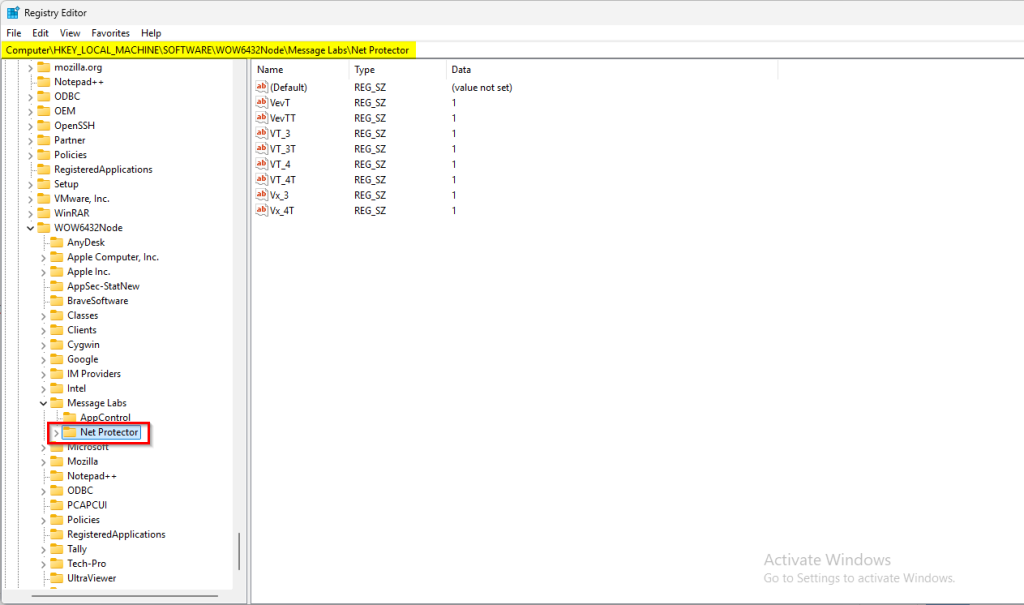The width and height of the screenshot is (1024, 605).
Task: Click the UltraViewer folder icon
Action: tap(57, 578)
